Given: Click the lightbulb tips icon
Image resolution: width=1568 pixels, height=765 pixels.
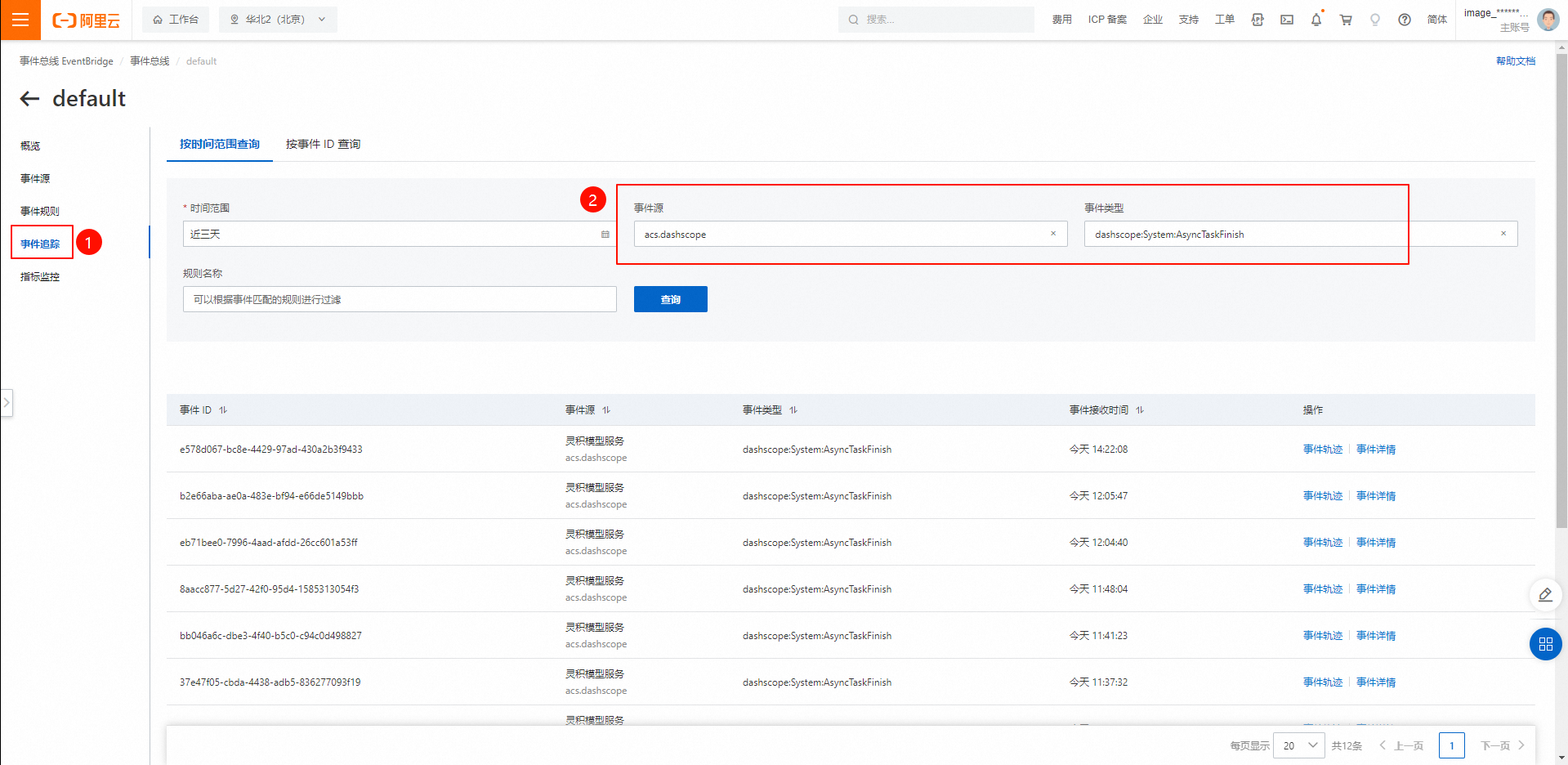Looking at the screenshot, I should 1375,20.
